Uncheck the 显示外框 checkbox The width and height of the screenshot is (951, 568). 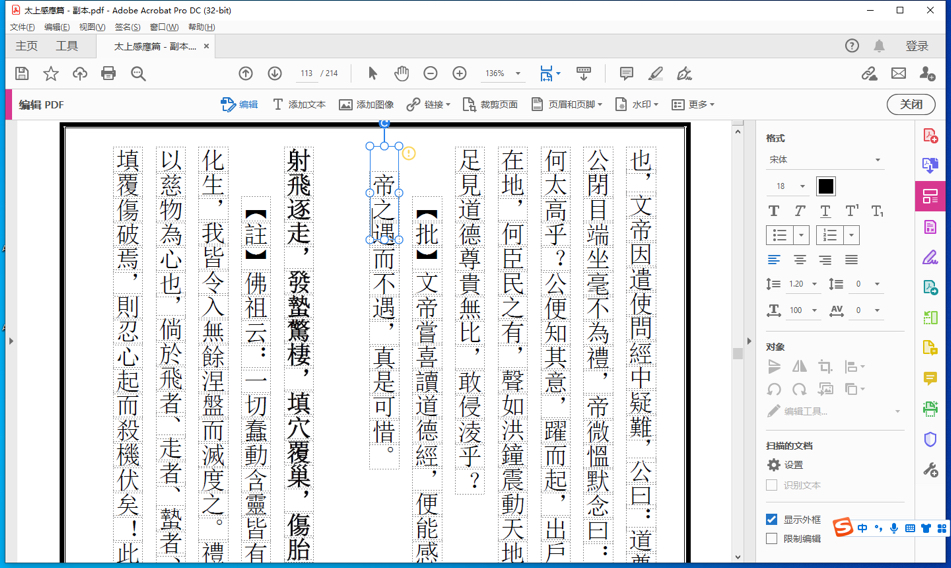click(x=772, y=519)
